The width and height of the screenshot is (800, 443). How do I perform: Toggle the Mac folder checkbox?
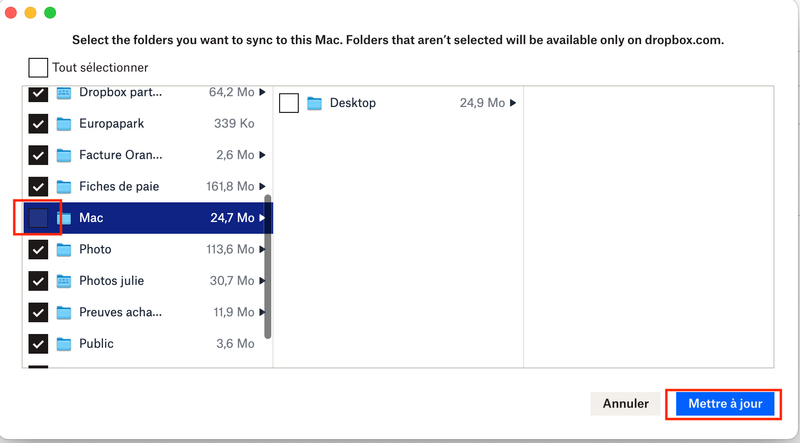point(38,217)
